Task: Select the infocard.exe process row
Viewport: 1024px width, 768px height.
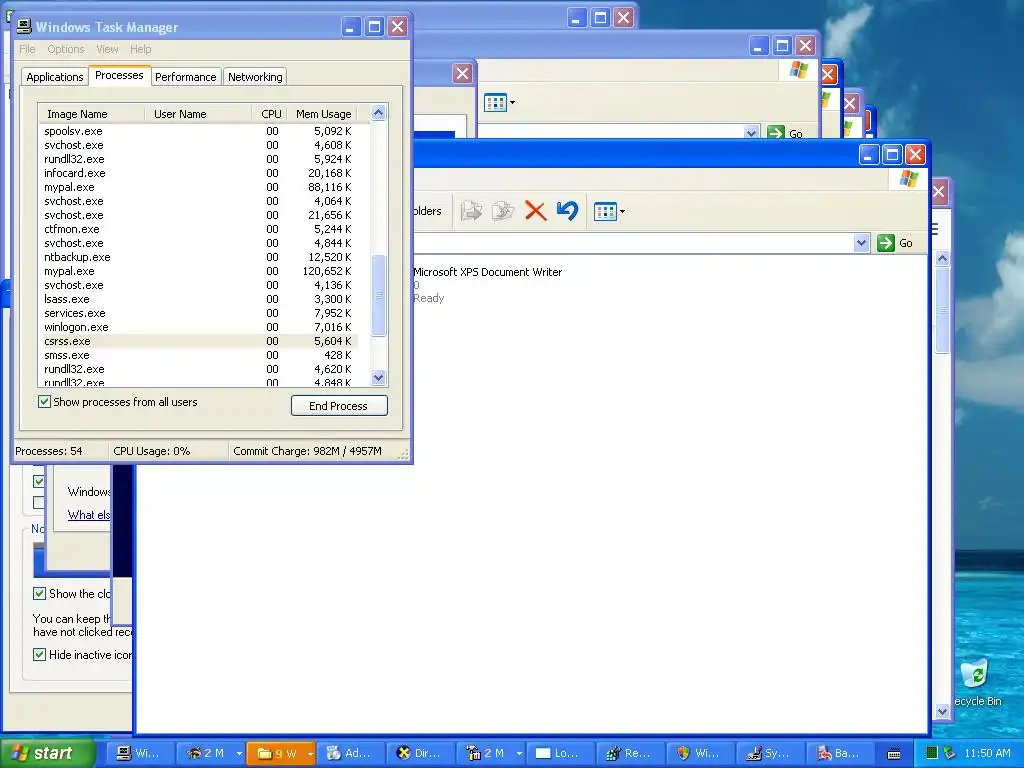Action: [x=199, y=173]
